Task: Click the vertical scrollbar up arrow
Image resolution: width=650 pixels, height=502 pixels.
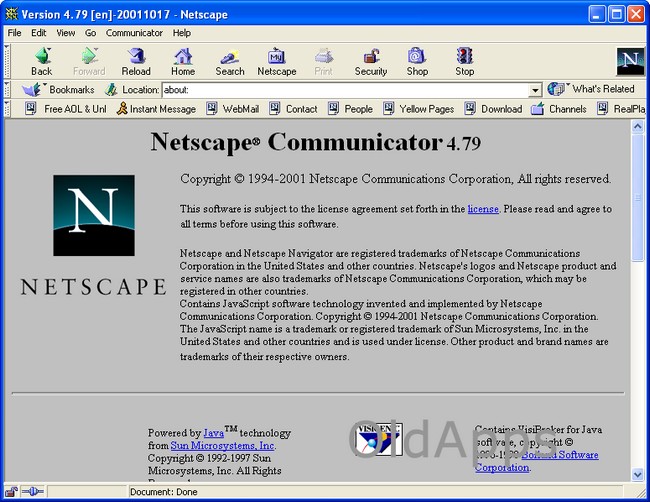Action: point(638,126)
